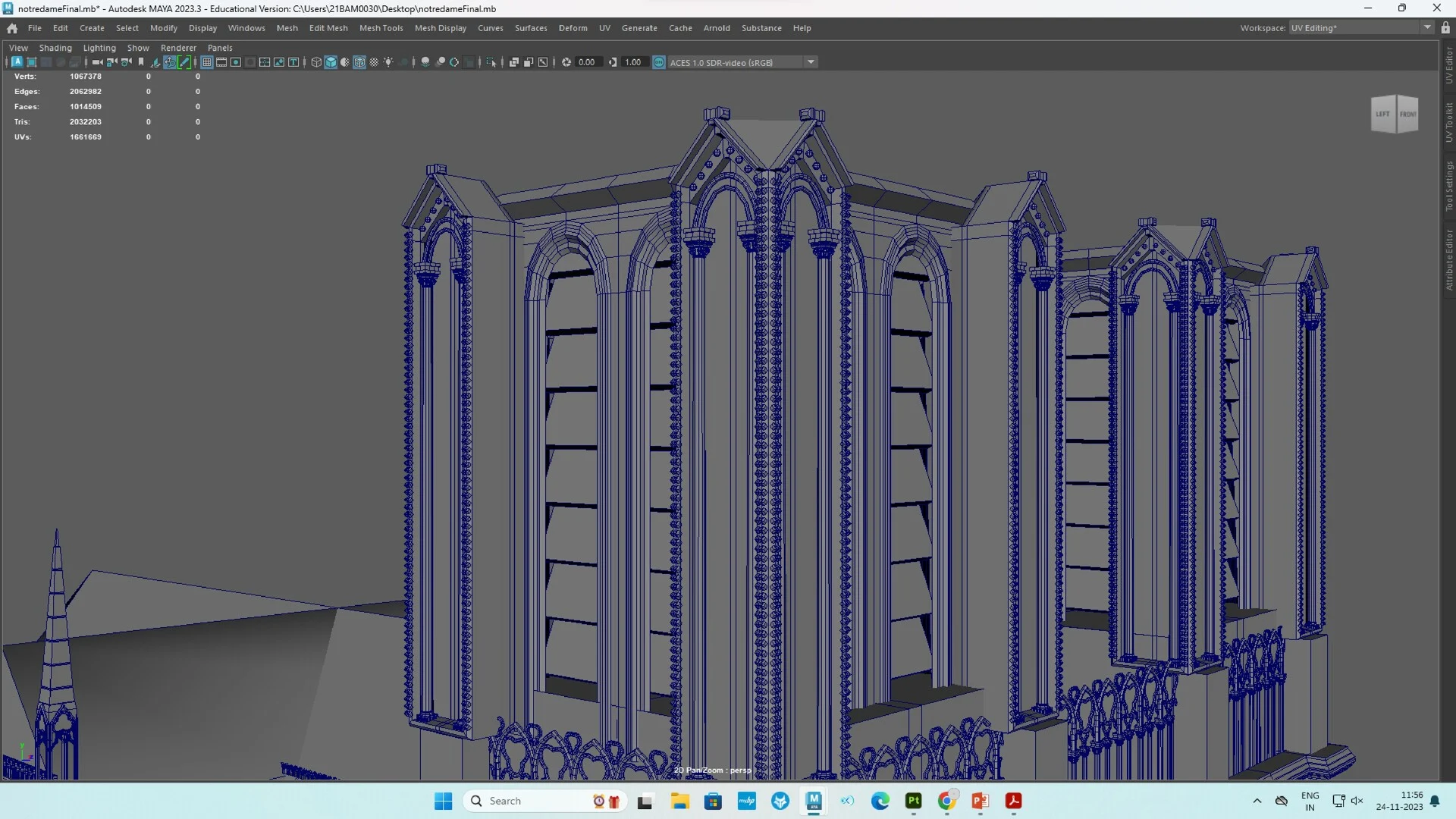Click the FRONT face of the view cube
Image resolution: width=1456 pixels, height=819 pixels.
pyautogui.click(x=1409, y=114)
